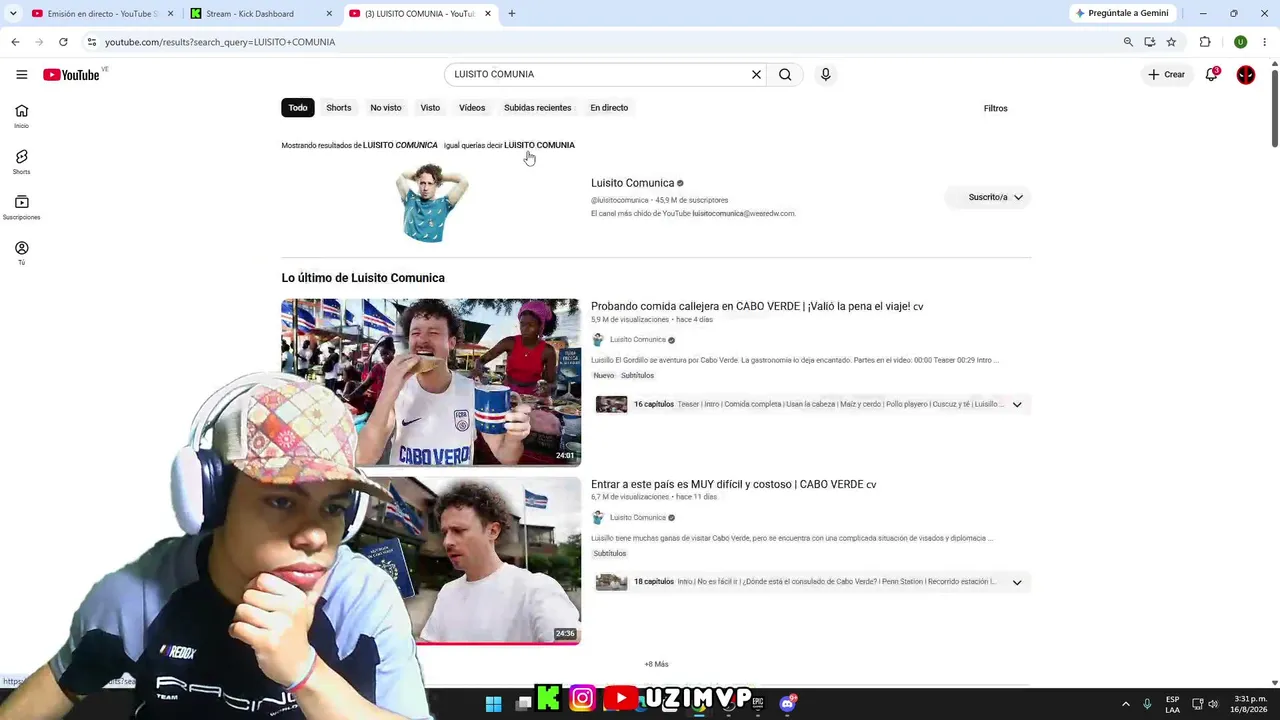Reload the page
The width and height of the screenshot is (1280, 720).
point(63,42)
